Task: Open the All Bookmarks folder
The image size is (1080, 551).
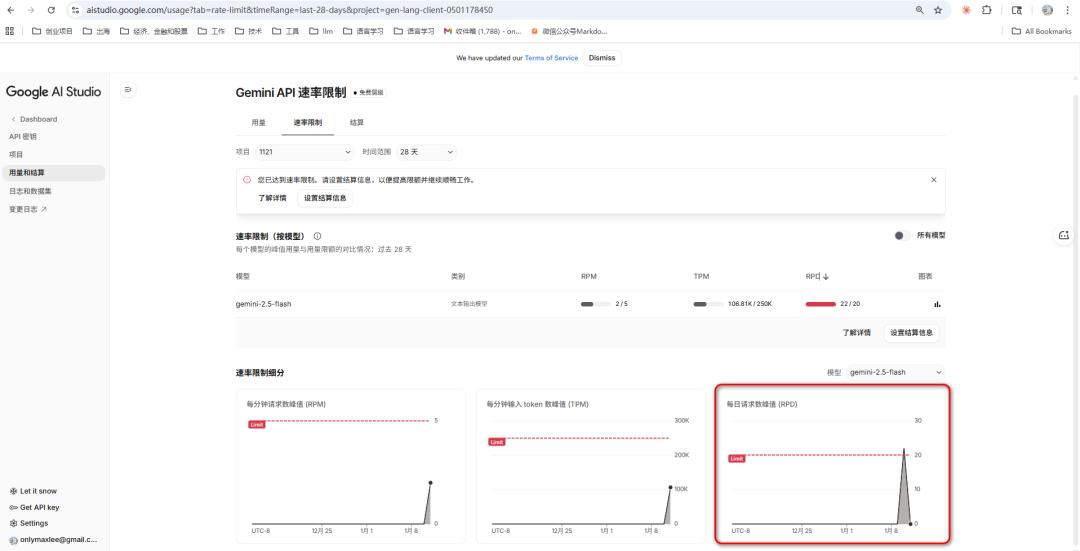Action: pyautogui.click(x=1041, y=31)
